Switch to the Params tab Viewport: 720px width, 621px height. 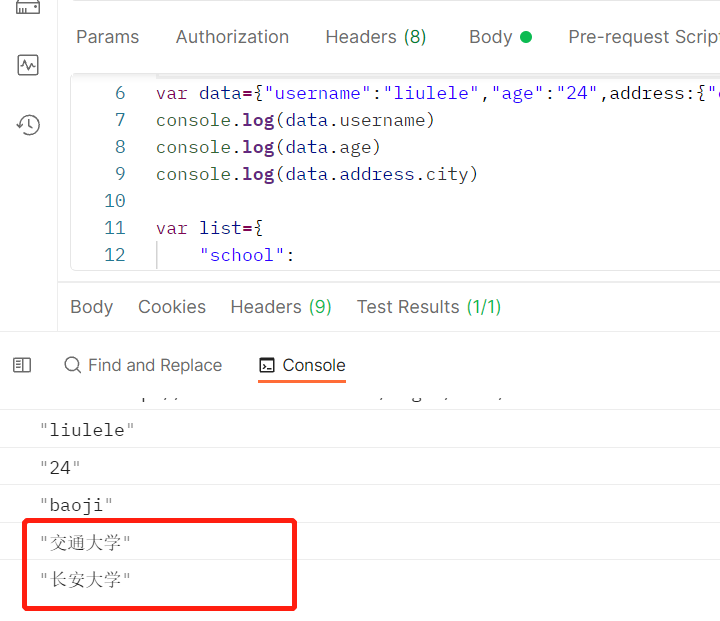coord(108,37)
